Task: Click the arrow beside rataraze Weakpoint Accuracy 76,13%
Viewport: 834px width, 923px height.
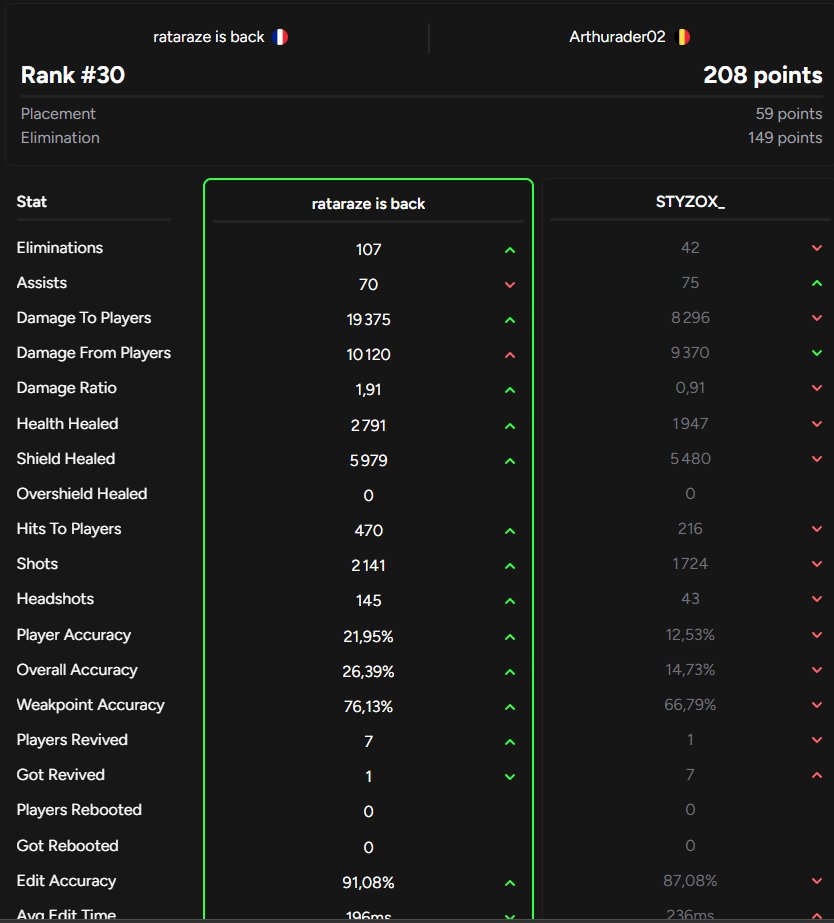Action: pos(510,707)
